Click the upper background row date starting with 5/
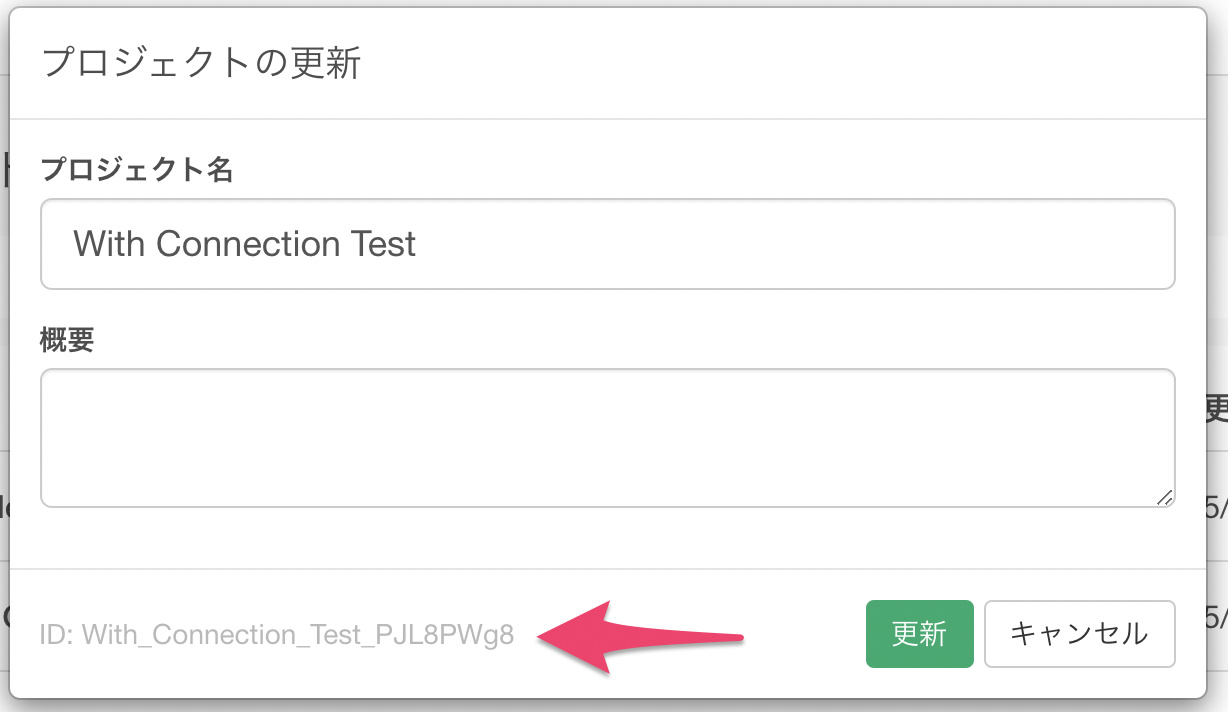Screen dimensions: 1228x712 coord(1217,508)
